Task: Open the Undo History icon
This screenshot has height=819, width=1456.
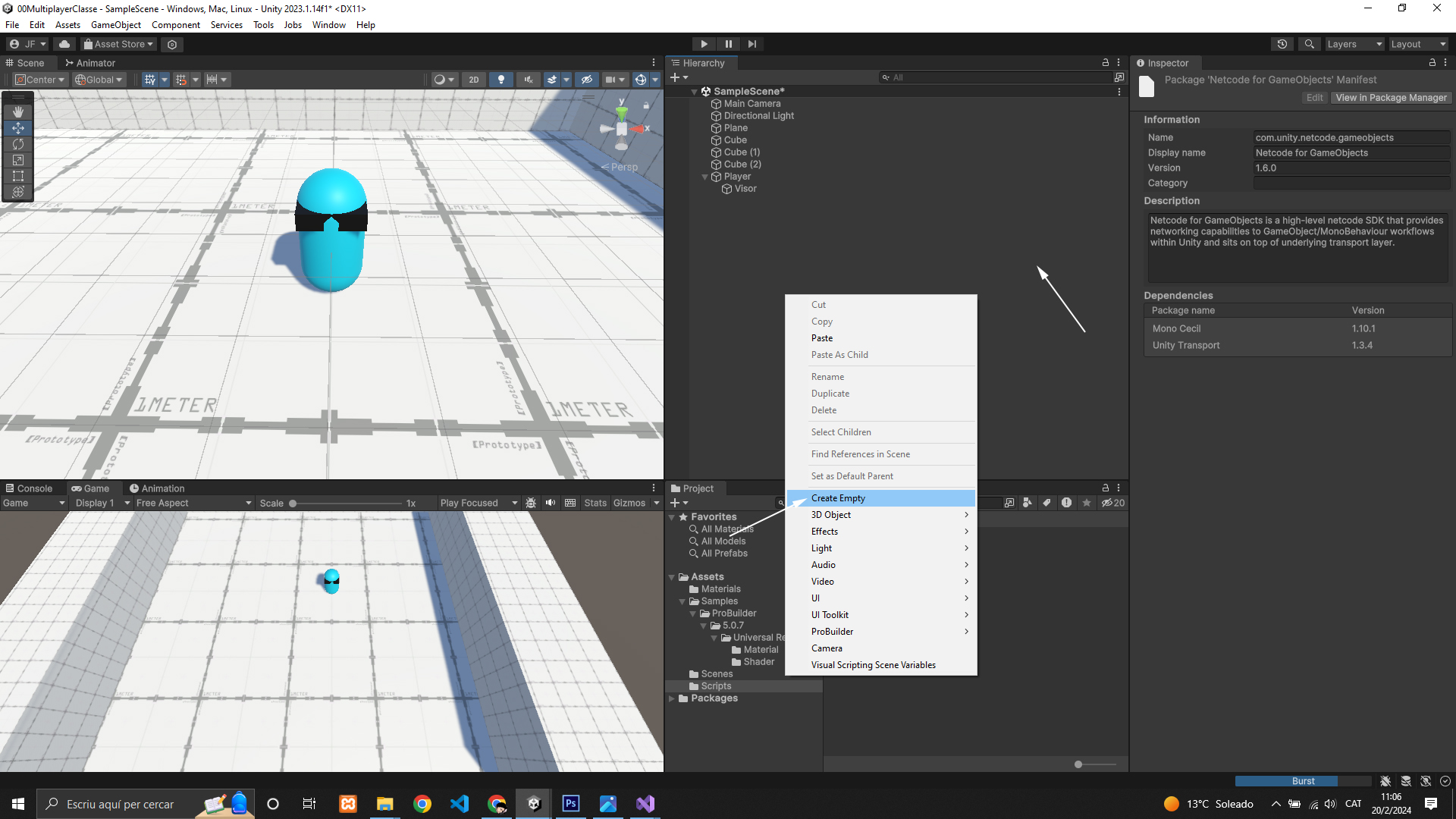Action: tap(1282, 44)
